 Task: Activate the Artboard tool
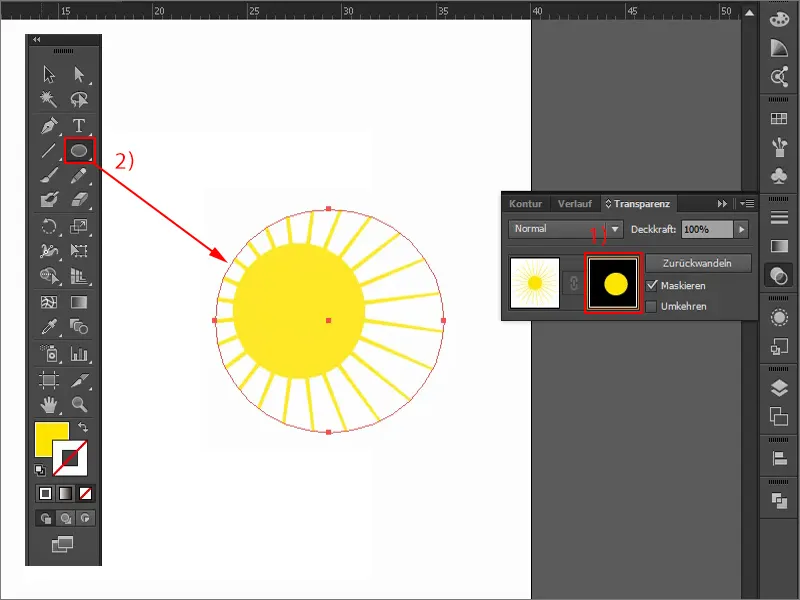49,380
